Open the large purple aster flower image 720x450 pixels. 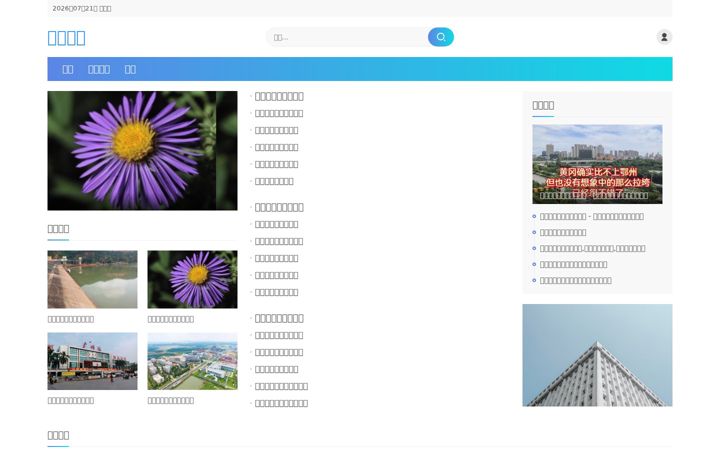(x=142, y=151)
